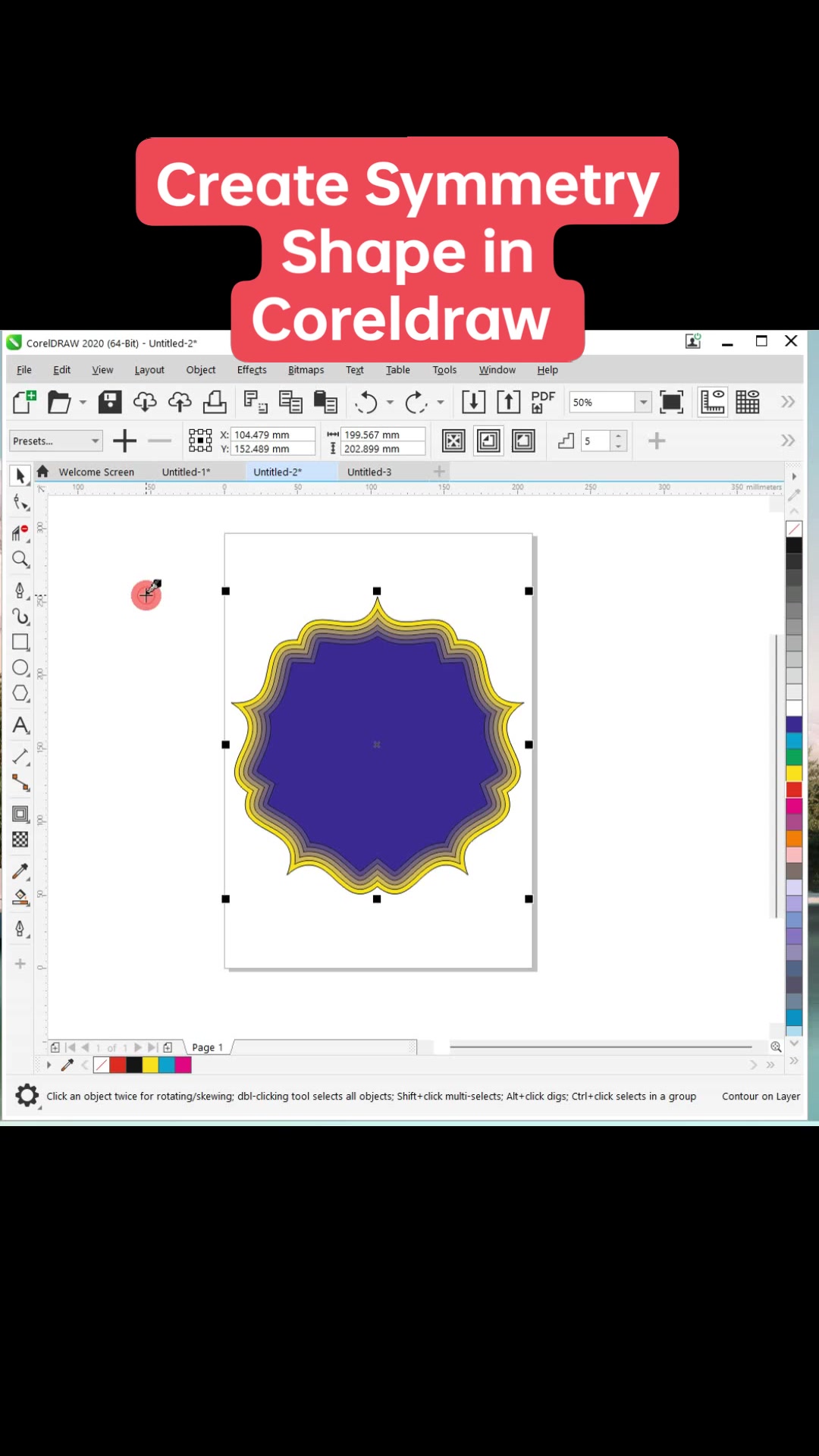This screenshot has width=819, height=1456.
Task: Click the Import icon
Action: 473,402
